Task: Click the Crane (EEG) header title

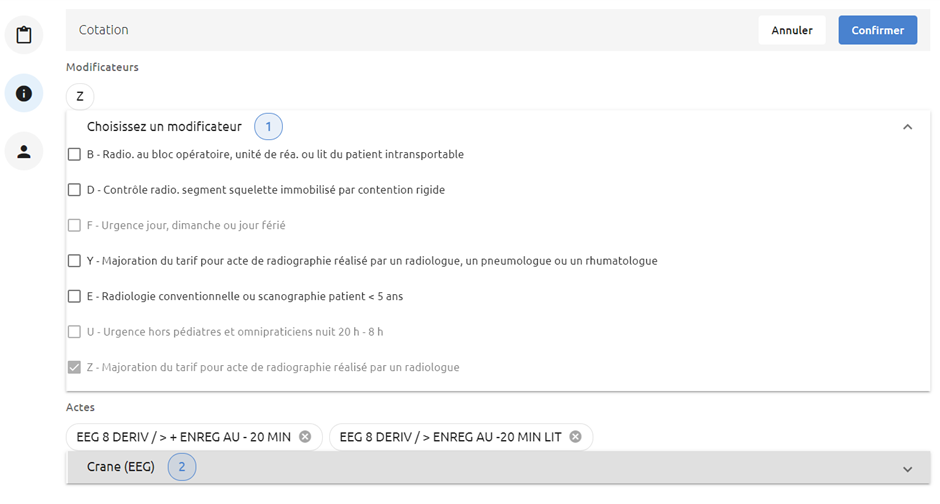Action: pyautogui.click(x=120, y=467)
